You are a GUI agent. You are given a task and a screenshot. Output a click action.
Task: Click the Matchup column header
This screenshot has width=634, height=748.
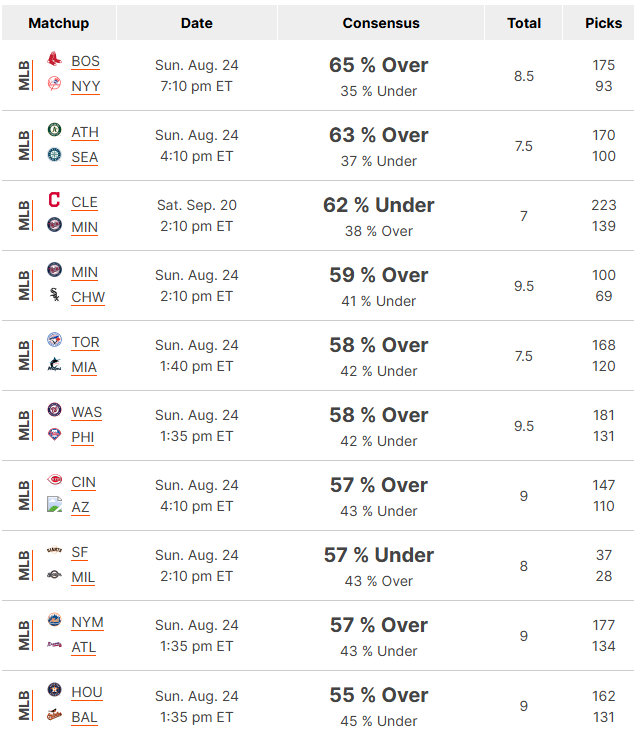[x=59, y=23]
